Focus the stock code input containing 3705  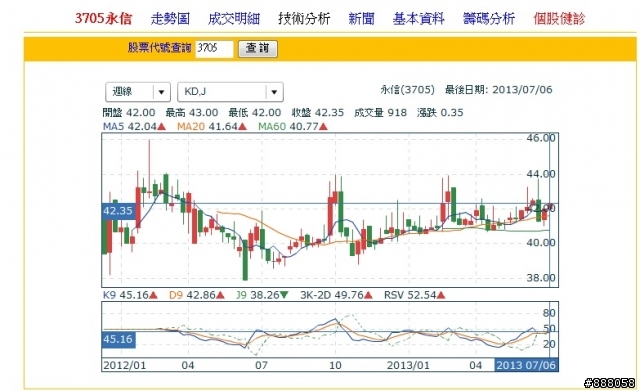click(x=214, y=49)
